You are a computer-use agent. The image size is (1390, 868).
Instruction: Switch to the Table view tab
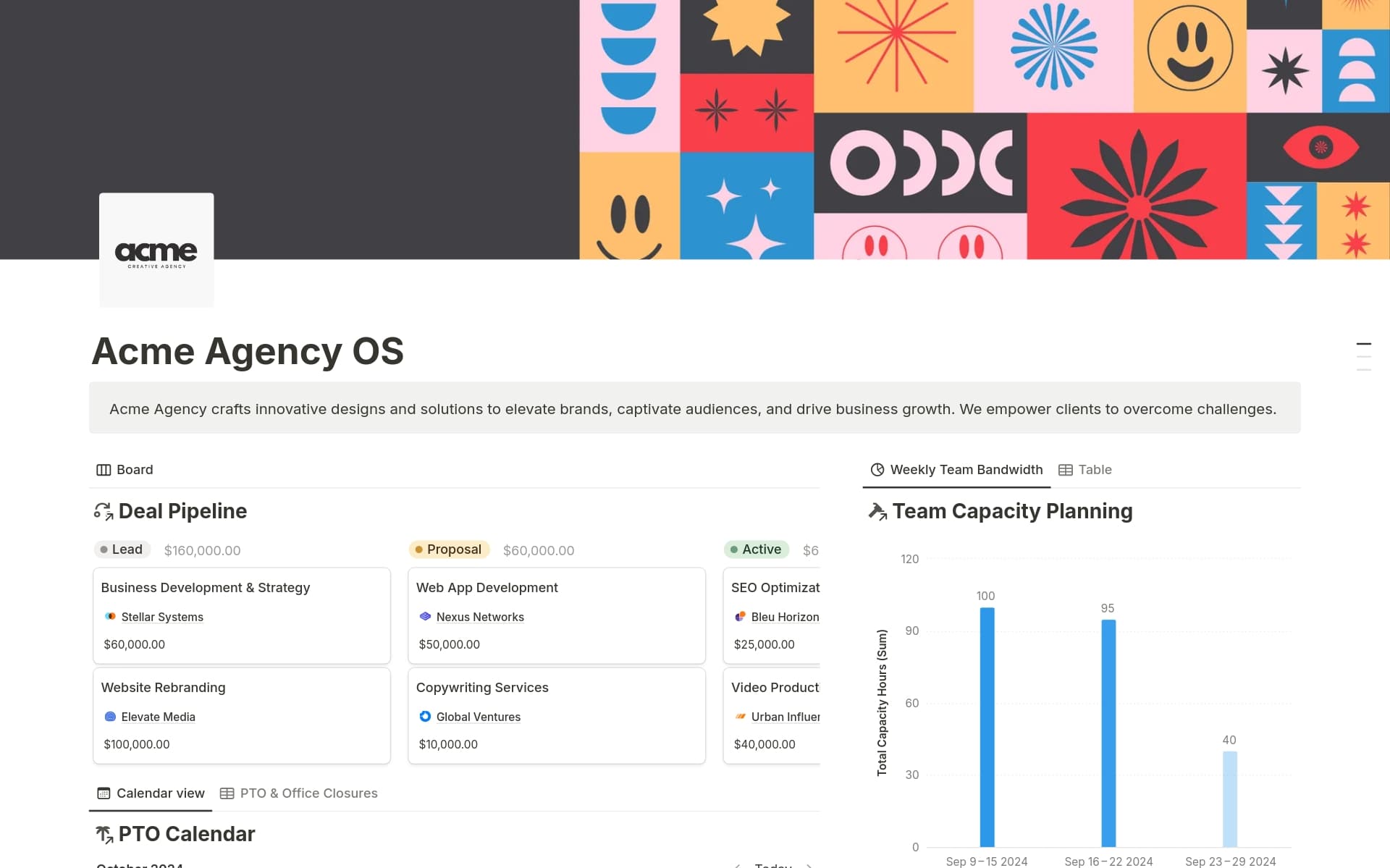[1085, 470]
